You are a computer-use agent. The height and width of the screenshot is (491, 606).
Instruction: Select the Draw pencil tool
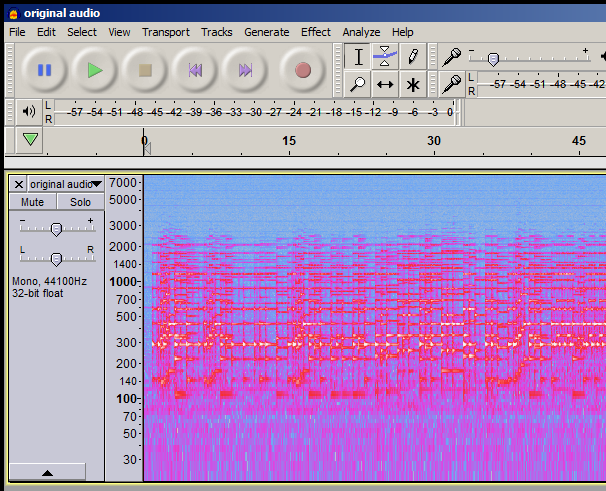pos(413,56)
